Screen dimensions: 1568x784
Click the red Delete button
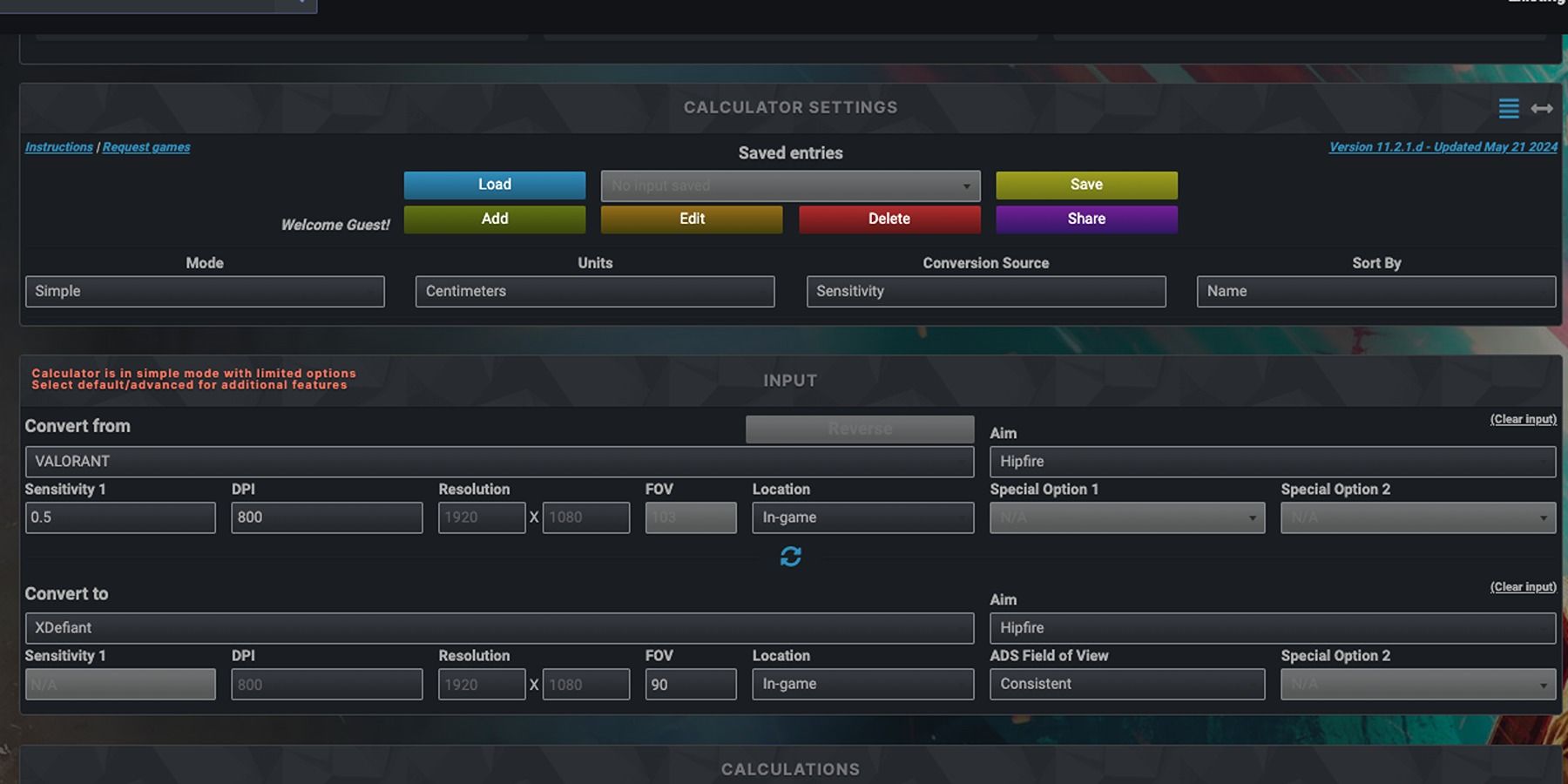[889, 220]
